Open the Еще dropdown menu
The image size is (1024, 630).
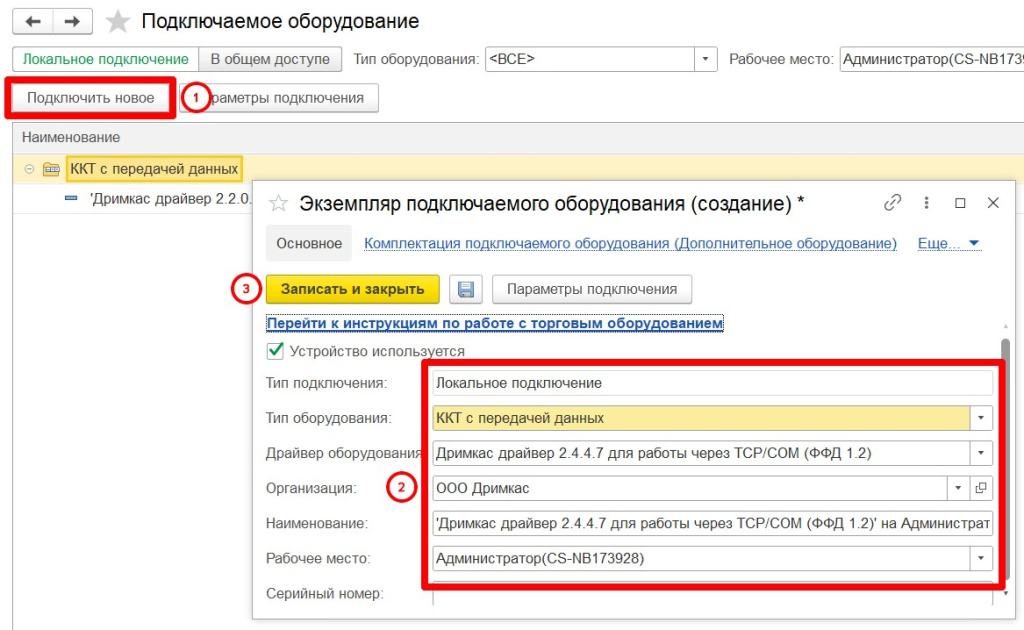click(x=949, y=243)
